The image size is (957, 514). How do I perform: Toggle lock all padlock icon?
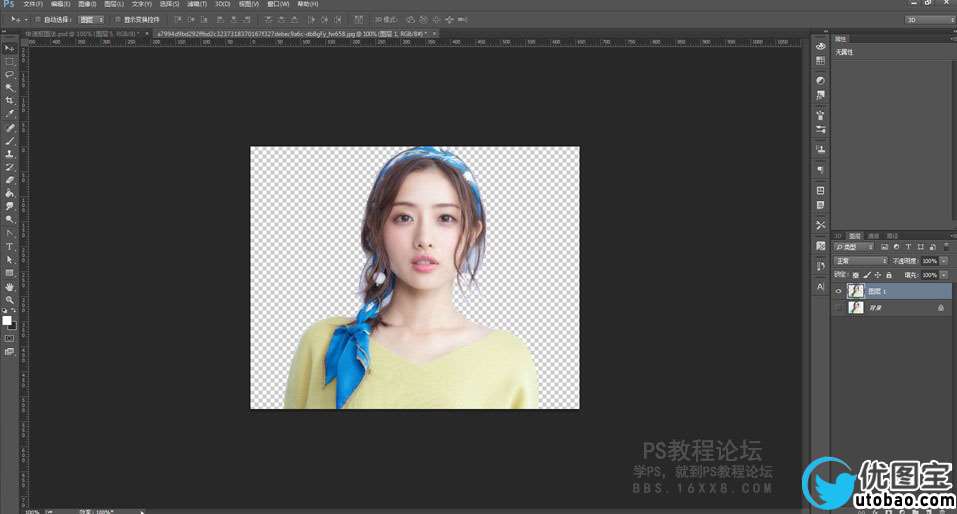click(889, 275)
